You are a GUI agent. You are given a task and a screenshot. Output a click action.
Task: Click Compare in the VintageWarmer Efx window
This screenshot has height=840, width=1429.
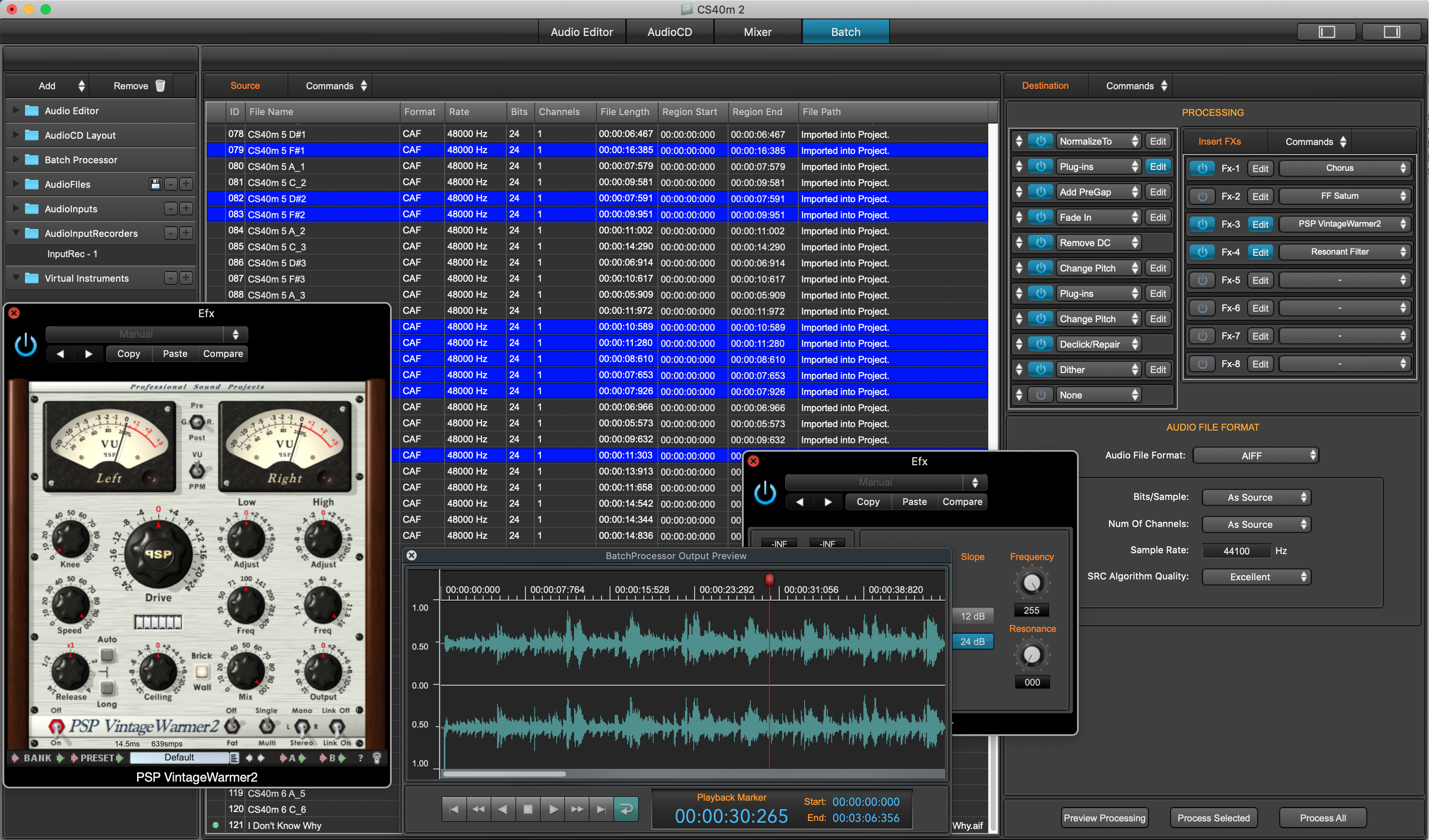click(223, 354)
